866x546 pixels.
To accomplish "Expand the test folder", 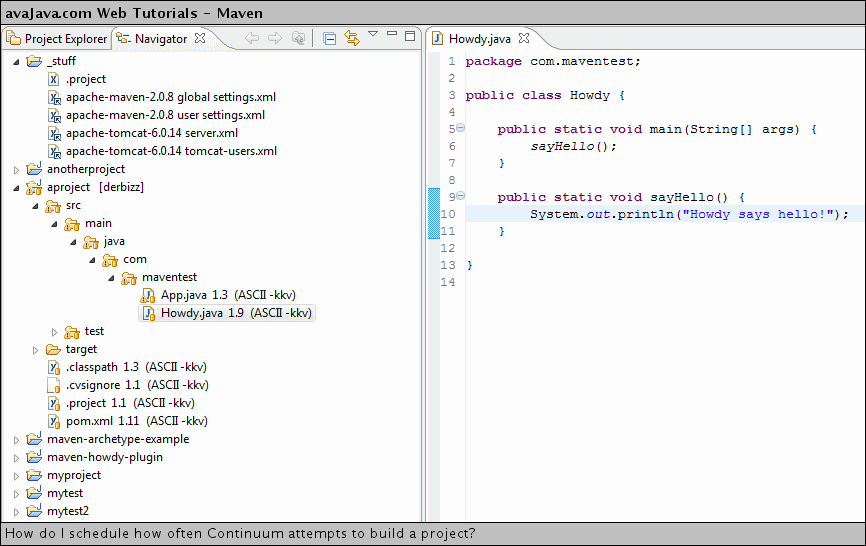I will click(55, 332).
